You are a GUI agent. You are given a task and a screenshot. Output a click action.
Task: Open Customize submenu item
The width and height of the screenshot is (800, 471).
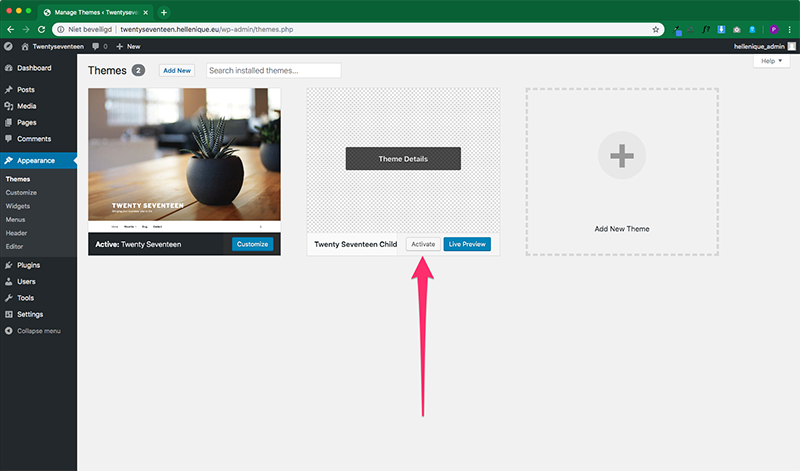21,192
